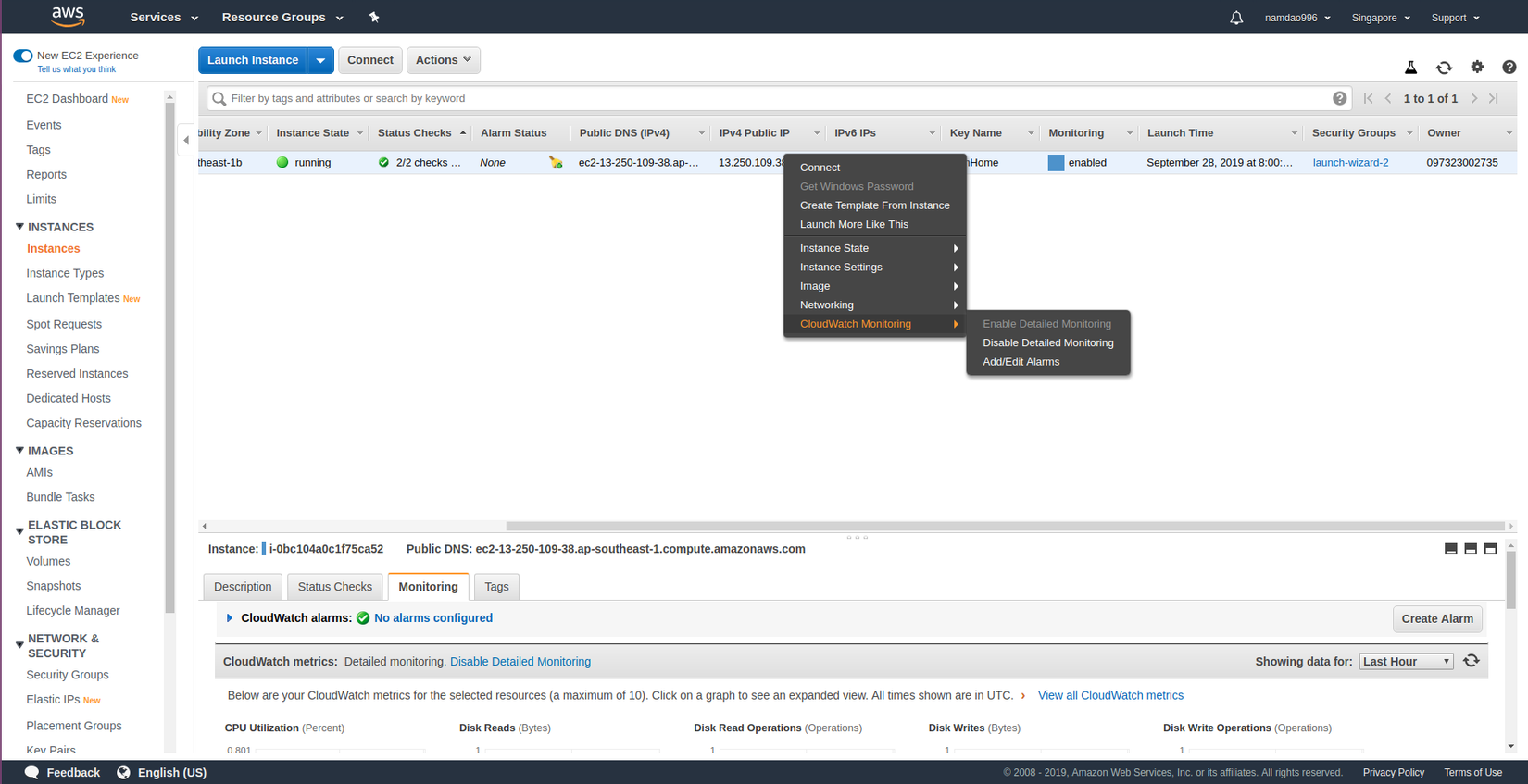Click the blue monitoring enabled square
Image resolution: width=1528 pixels, height=784 pixels.
[1056, 163]
